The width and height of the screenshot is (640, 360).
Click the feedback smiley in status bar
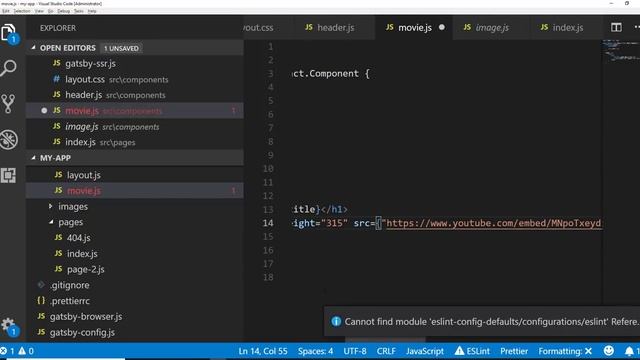point(609,351)
